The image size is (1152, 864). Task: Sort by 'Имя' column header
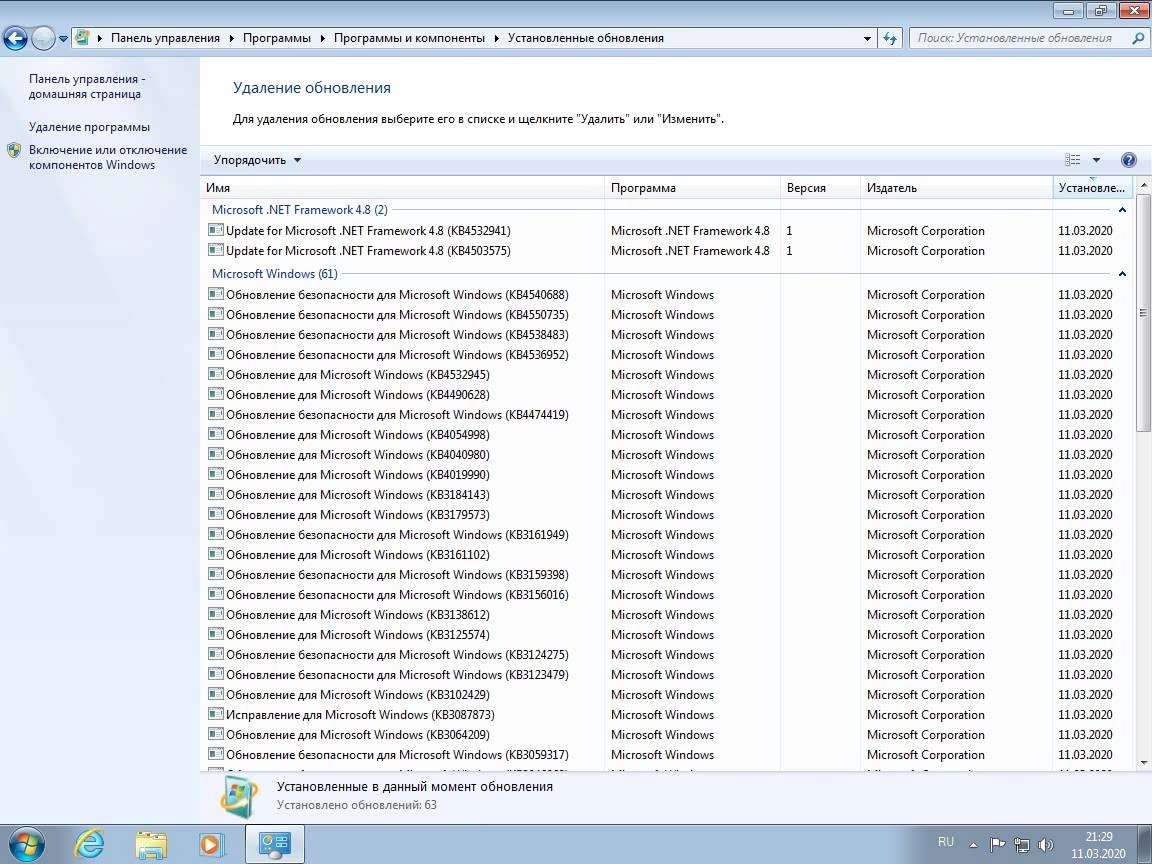coord(403,188)
